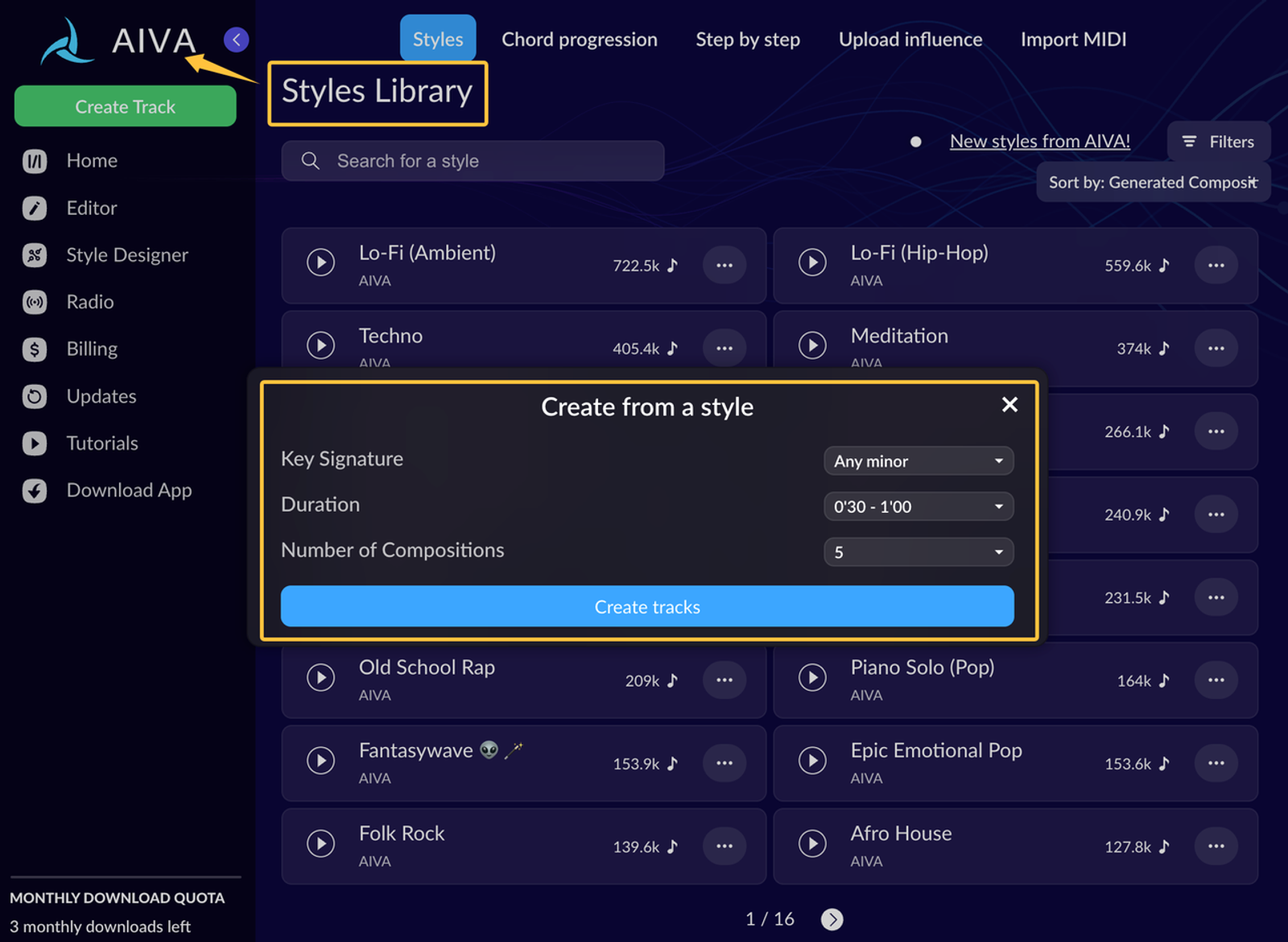
Task: Click the Download App lightning icon
Action: (35, 490)
